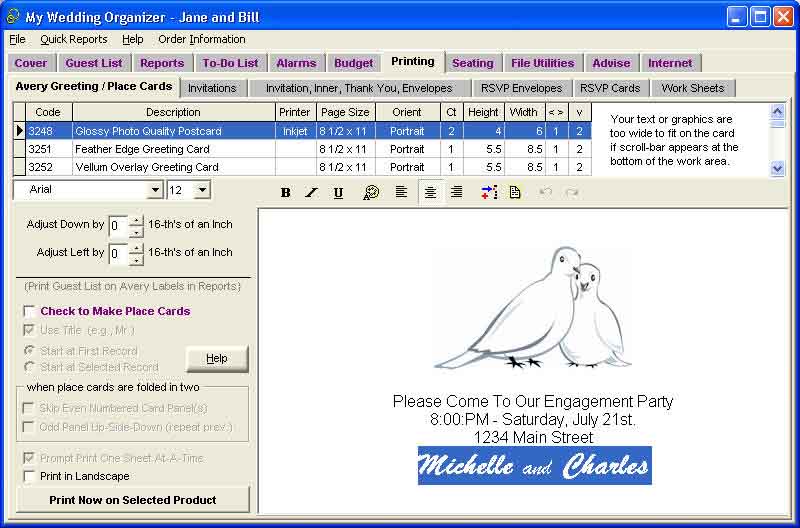Toggle Skip Even Numbered Card Panel(s)

(x=29, y=408)
